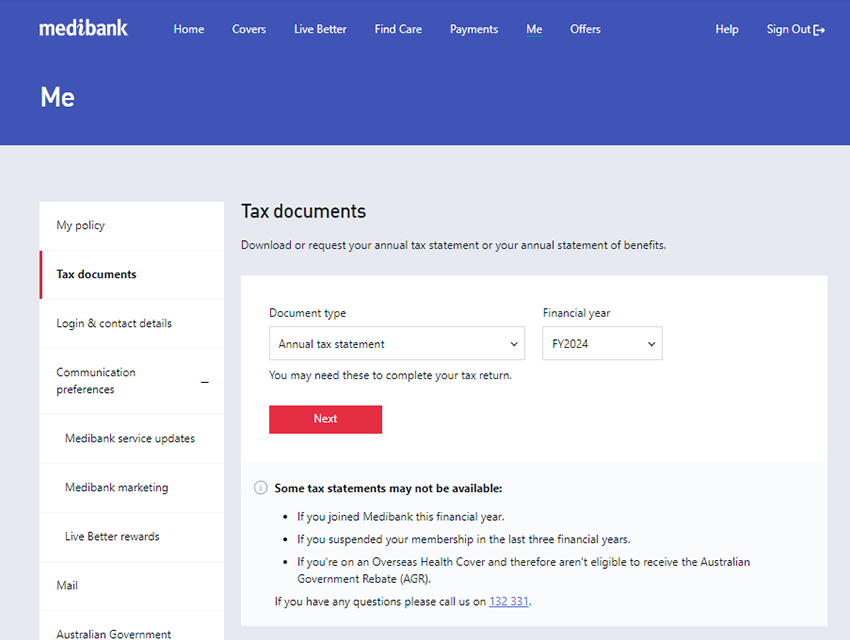
Task: Open Find Care in navigation bar
Action: tap(398, 29)
